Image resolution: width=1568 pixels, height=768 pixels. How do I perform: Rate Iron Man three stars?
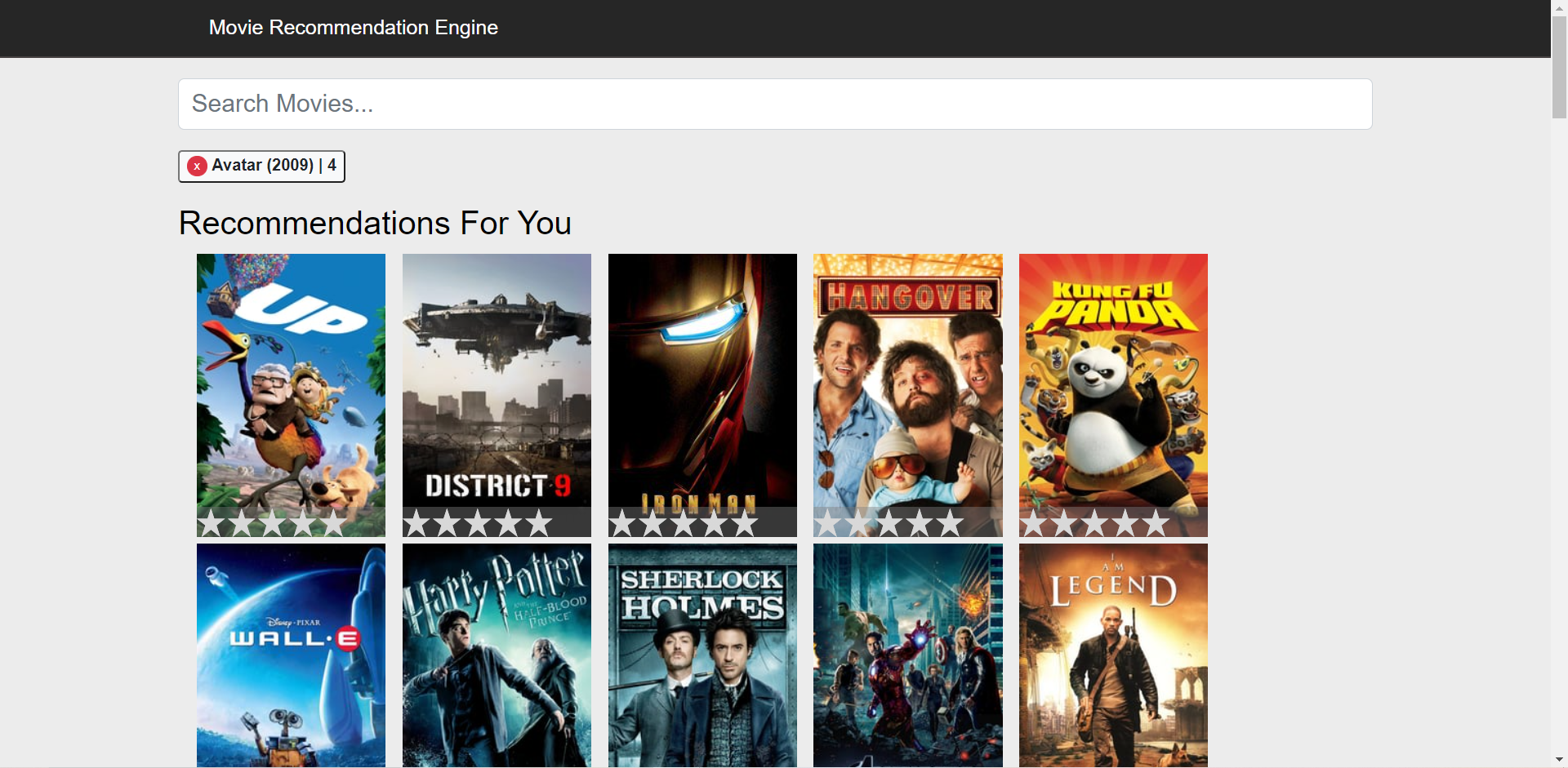point(684,522)
